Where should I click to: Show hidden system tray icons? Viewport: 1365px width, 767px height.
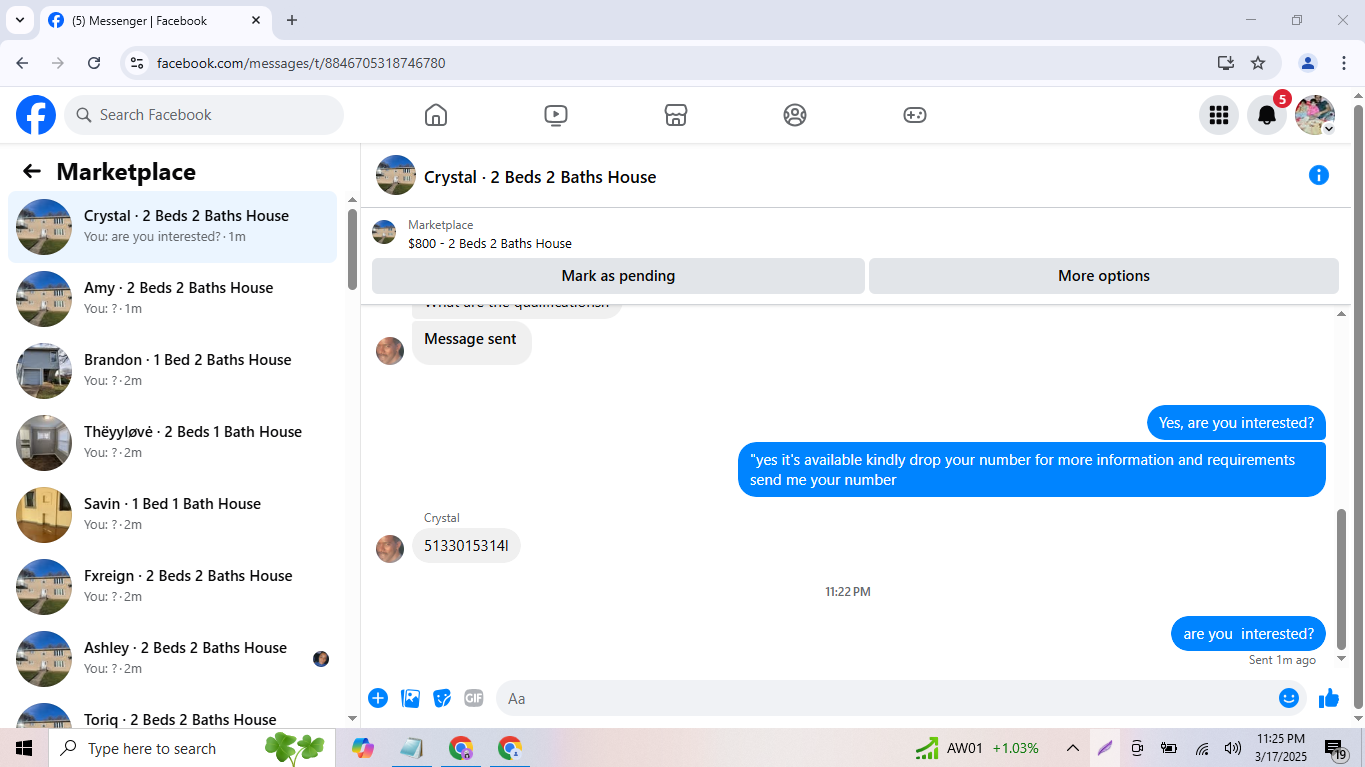1072,748
